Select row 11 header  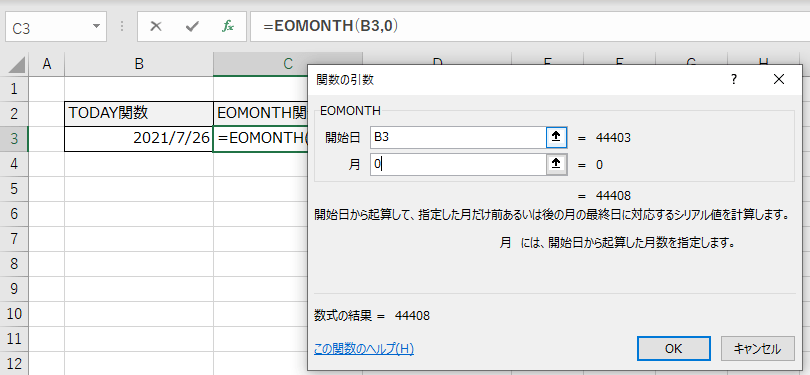click(x=14, y=339)
